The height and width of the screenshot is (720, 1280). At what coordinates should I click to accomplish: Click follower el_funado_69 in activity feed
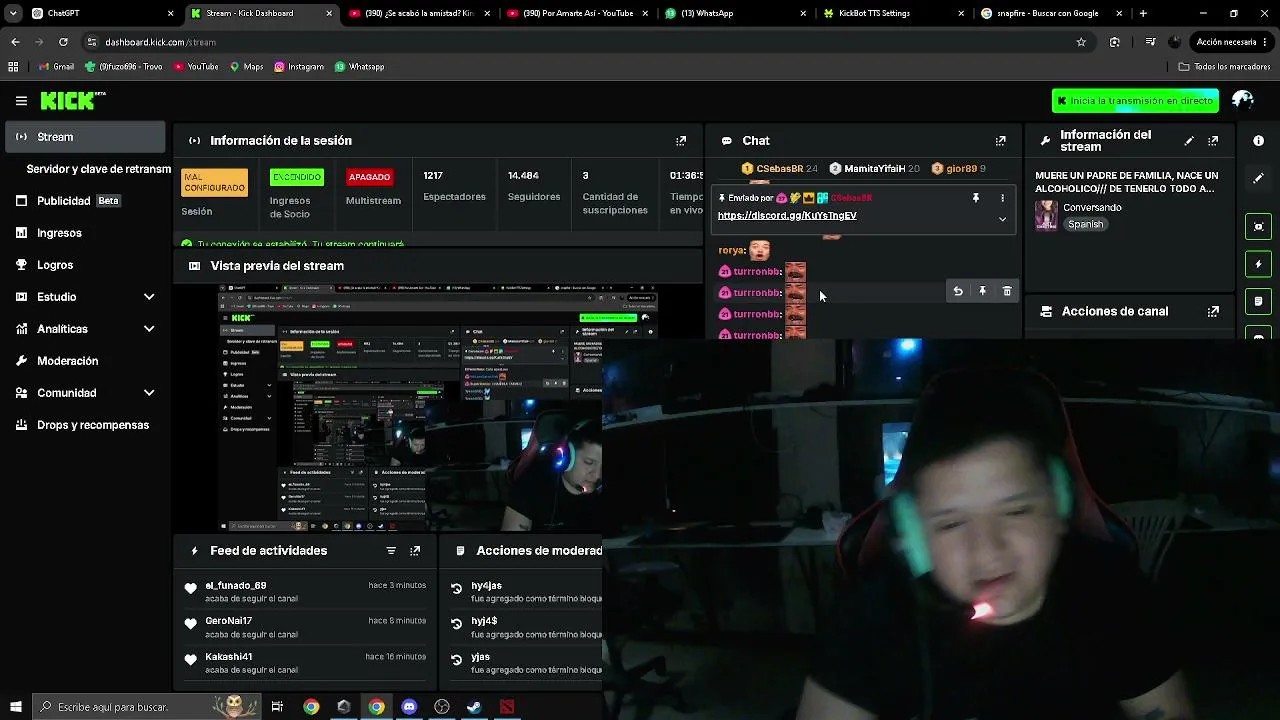pos(236,586)
